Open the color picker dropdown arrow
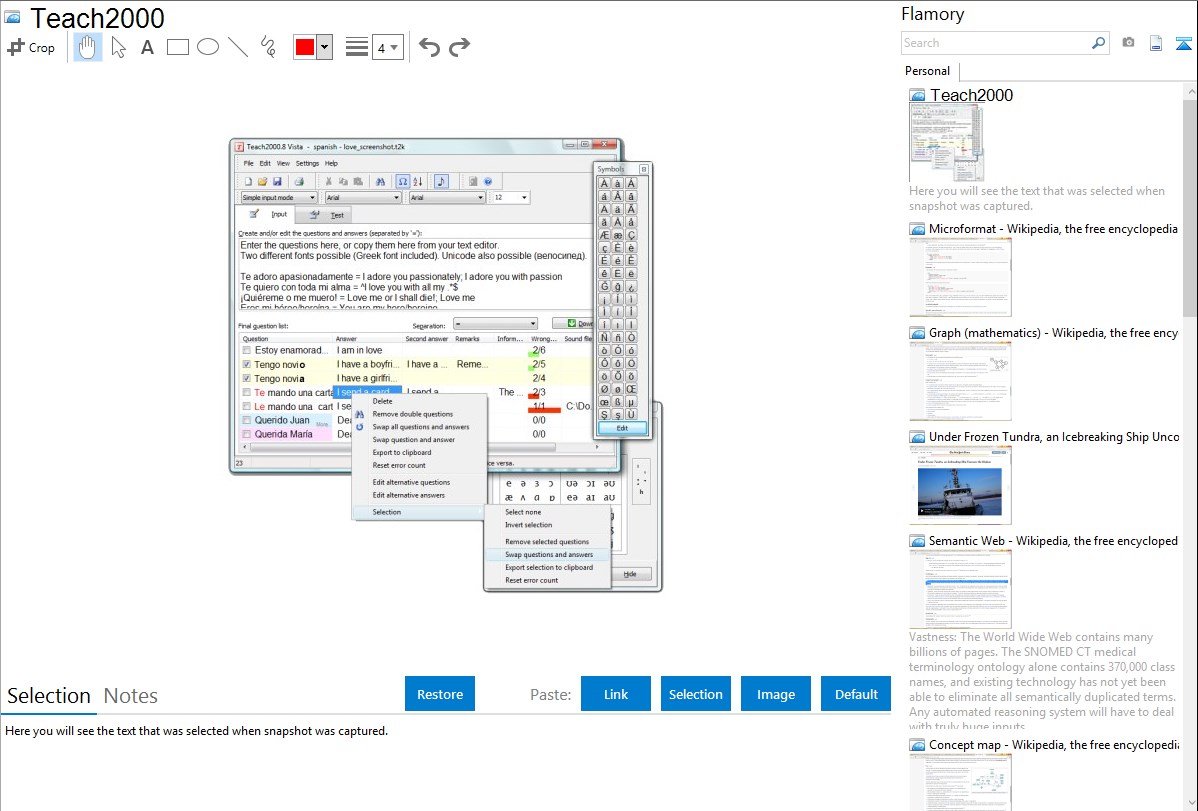The image size is (1198, 811). pos(325,47)
